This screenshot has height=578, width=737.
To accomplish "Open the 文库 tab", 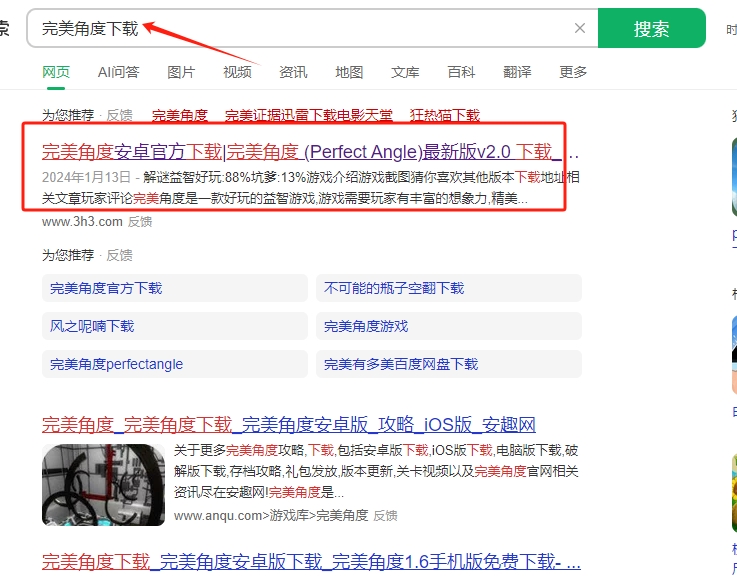I will [x=405, y=72].
